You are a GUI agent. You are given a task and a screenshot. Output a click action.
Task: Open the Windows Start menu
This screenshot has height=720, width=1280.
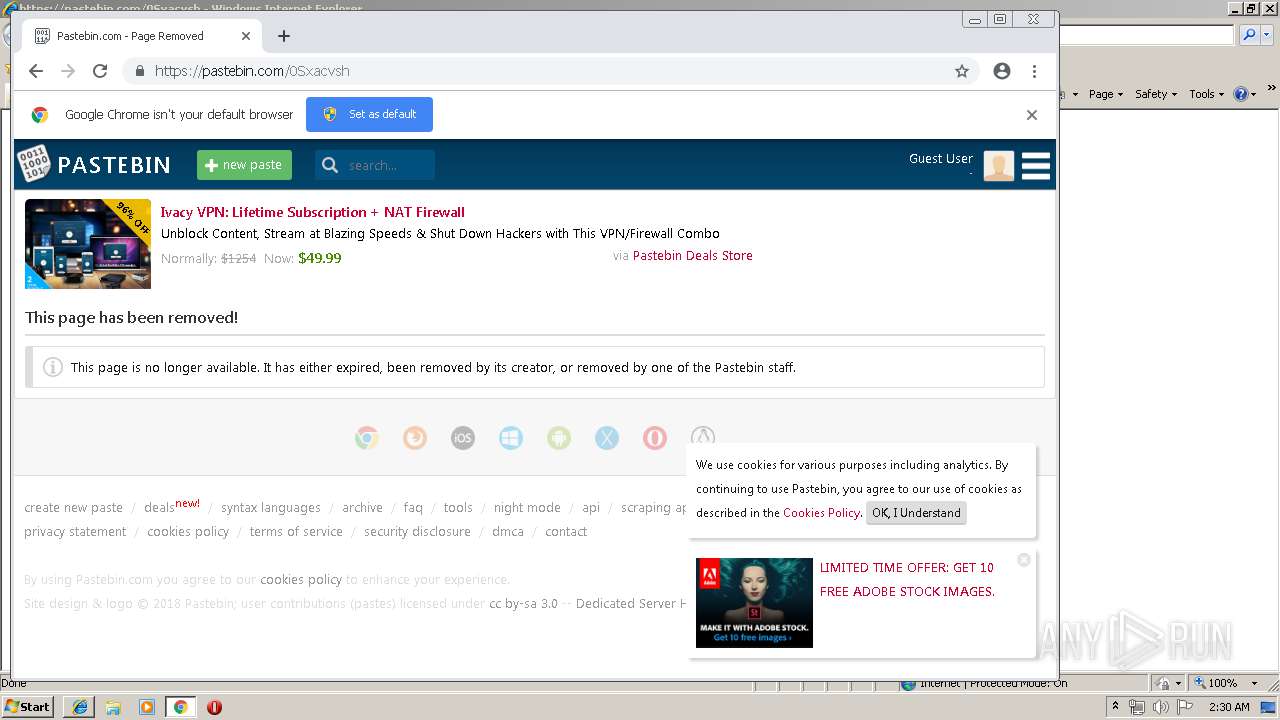pyautogui.click(x=28, y=707)
